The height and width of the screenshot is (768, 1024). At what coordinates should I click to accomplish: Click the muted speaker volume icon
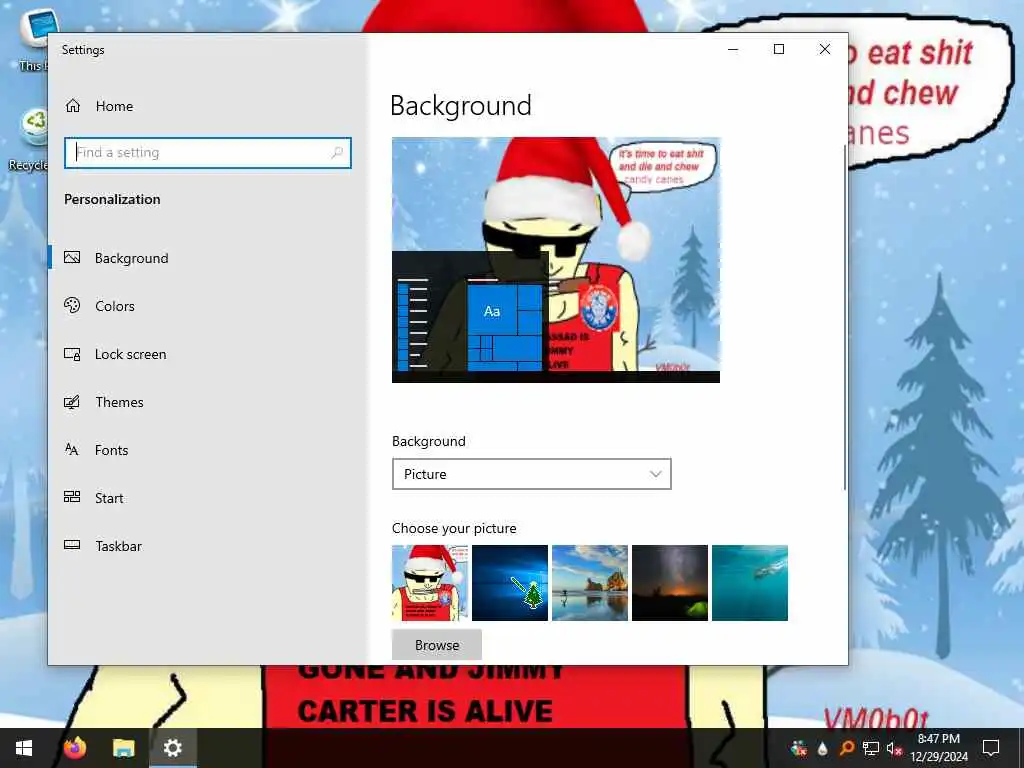[894, 748]
